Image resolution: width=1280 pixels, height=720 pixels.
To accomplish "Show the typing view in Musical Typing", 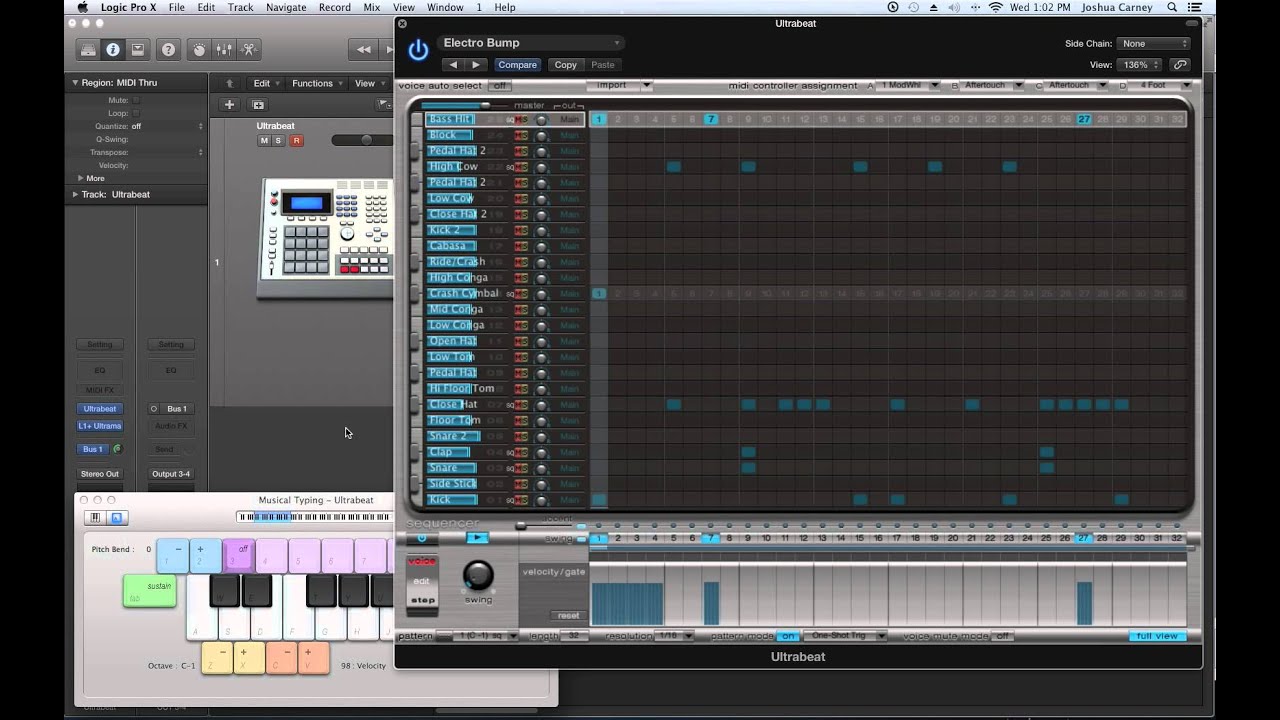I will point(116,517).
